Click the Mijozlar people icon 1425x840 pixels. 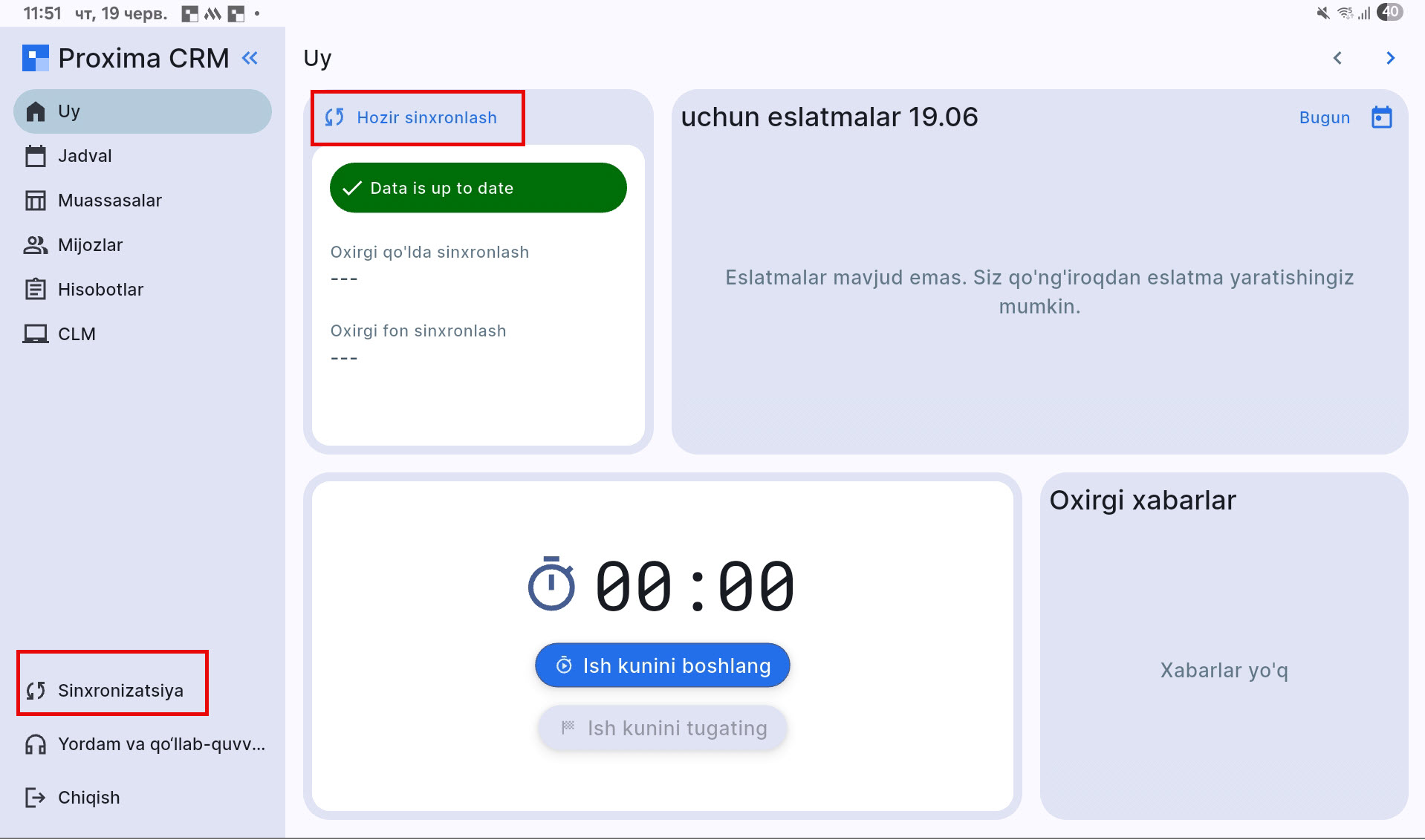coord(35,245)
